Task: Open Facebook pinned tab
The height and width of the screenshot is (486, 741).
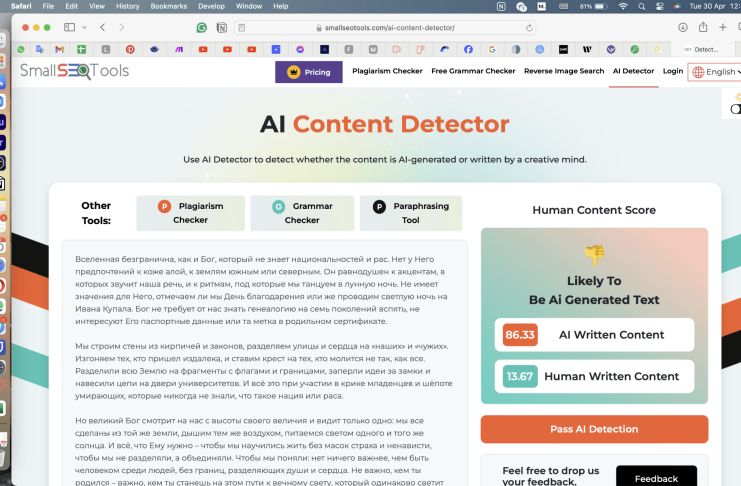Action: (468, 49)
